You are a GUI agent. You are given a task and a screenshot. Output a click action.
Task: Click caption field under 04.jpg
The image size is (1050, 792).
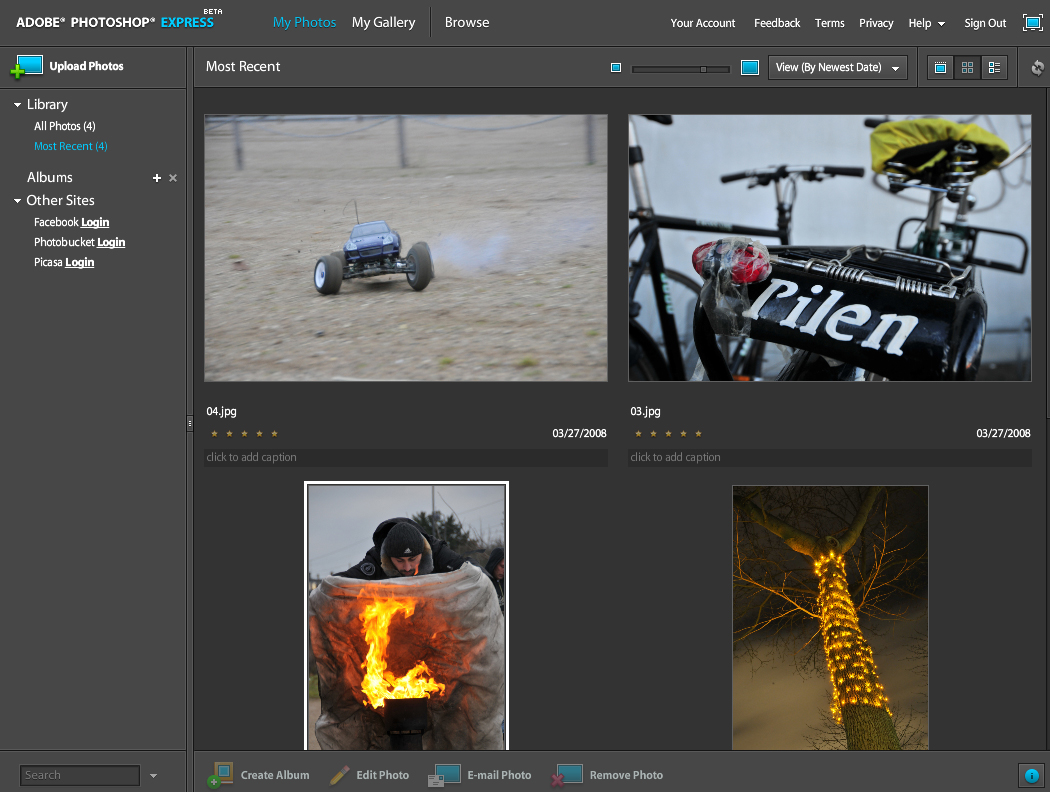[405, 458]
